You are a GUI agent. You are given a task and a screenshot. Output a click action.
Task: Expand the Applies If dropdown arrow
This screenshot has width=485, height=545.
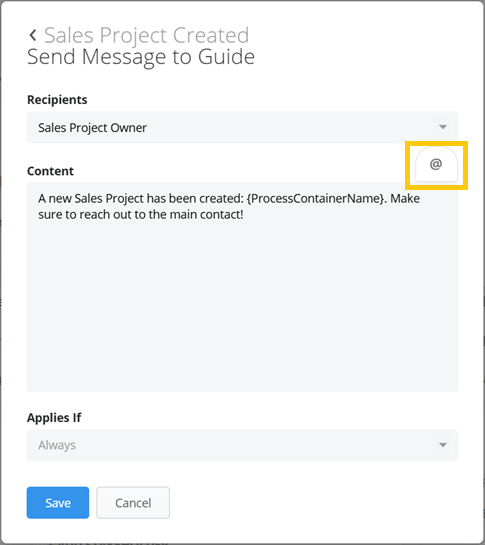pyautogui.click(x=443, y=445)
